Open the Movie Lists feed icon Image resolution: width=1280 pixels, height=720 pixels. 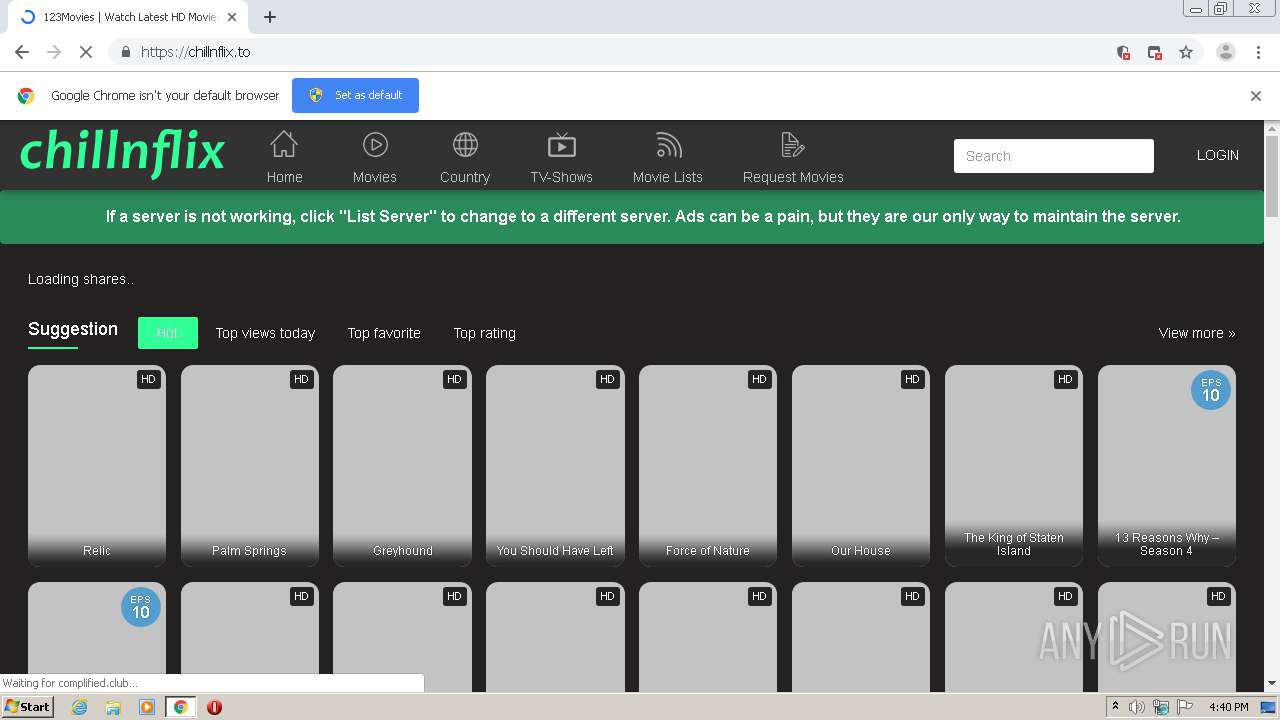(668, 145)
